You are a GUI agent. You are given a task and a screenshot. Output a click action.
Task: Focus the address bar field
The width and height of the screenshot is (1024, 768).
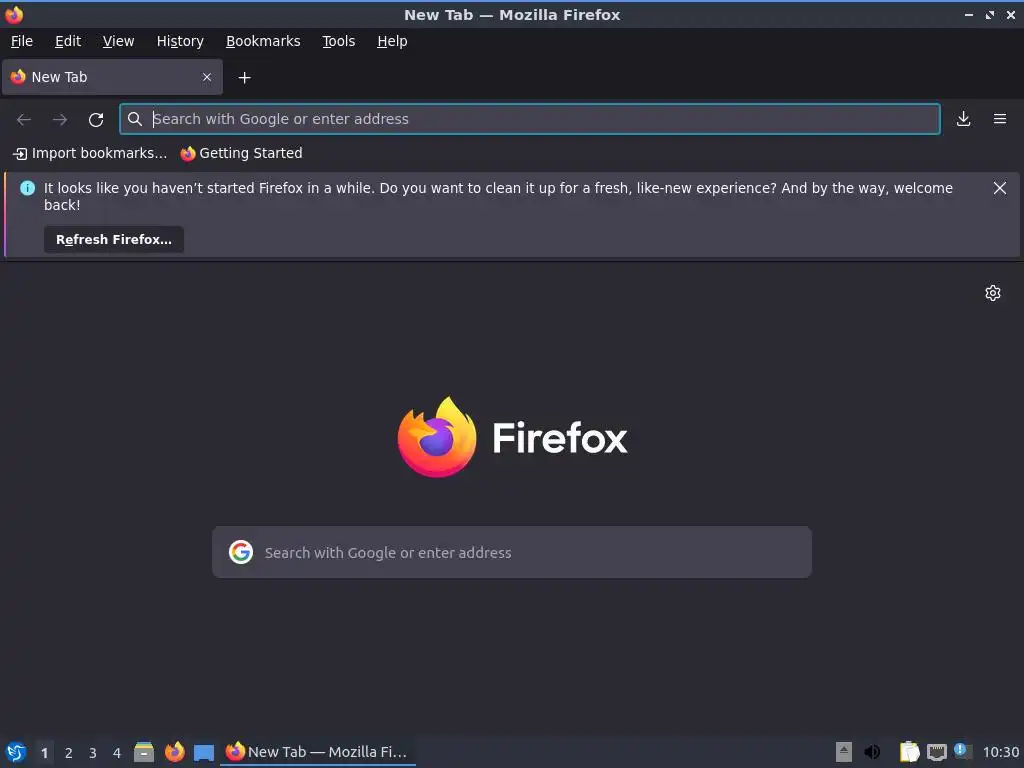click(530, 119)
